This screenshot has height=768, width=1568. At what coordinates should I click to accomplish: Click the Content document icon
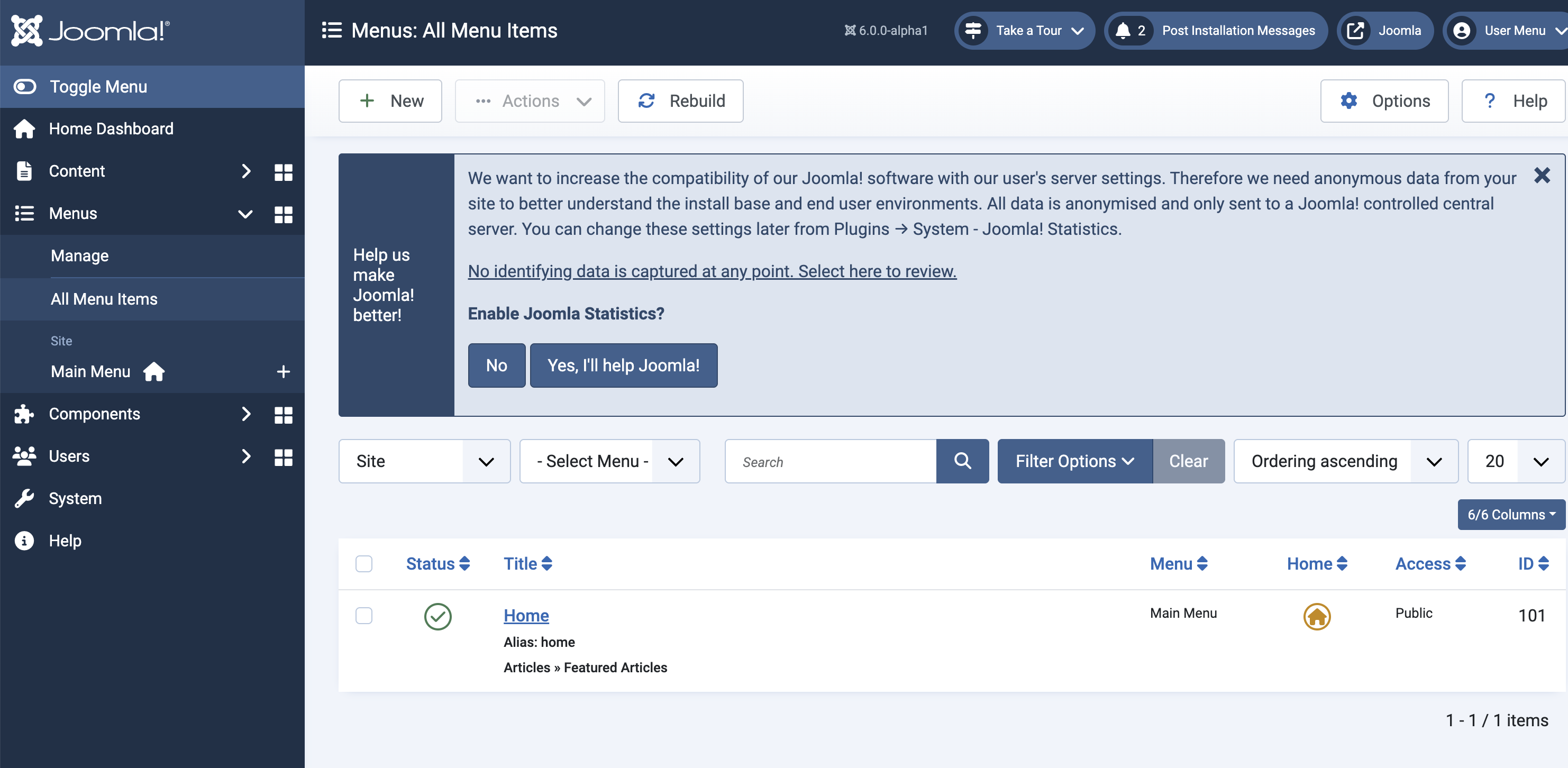[24, 171]
